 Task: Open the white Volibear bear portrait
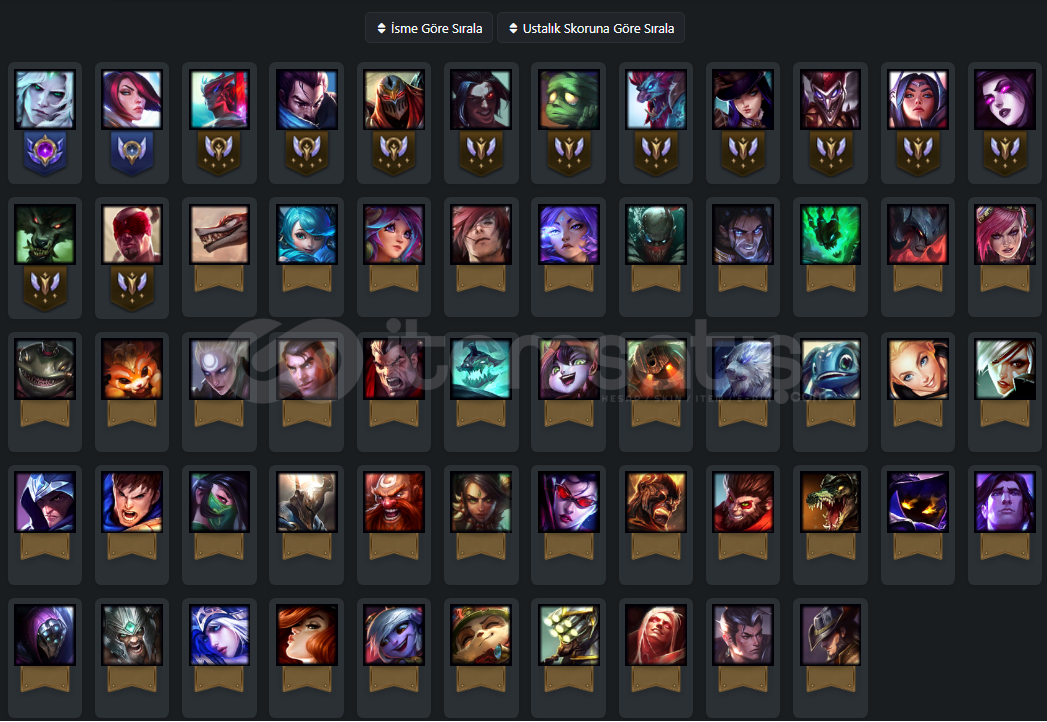pyautogui.click(x=743, y=369)
